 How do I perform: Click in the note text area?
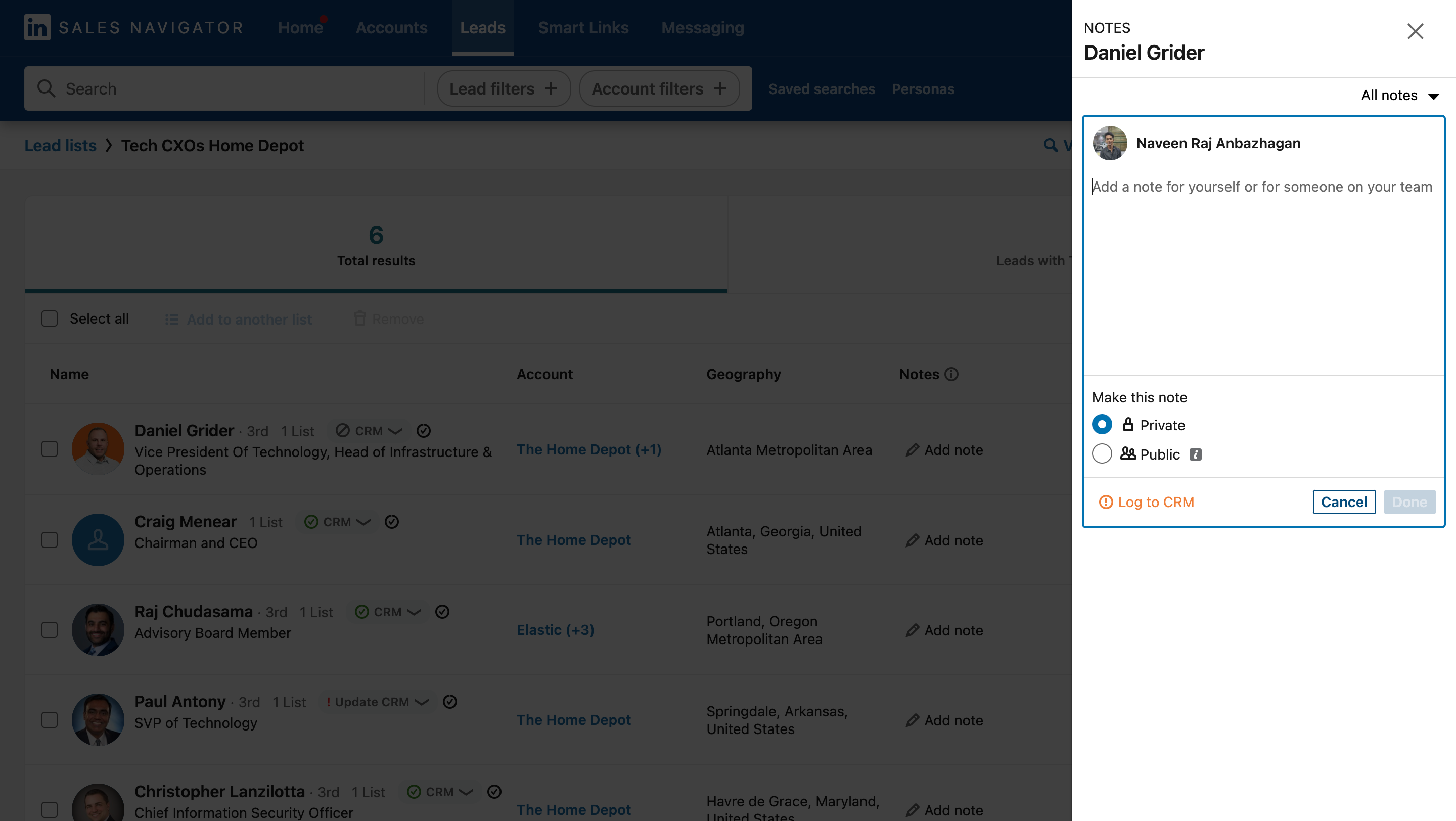[x=1263, y=274]
